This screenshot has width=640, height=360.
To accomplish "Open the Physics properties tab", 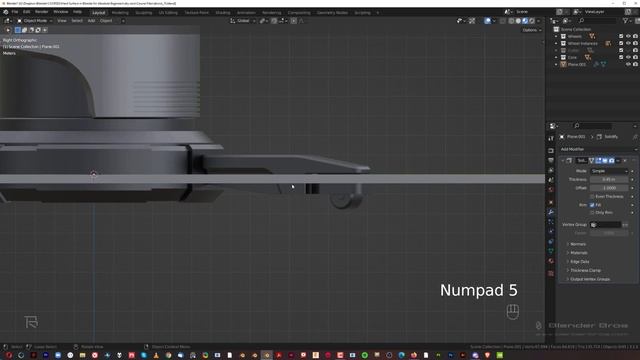I will click(551, 231).
